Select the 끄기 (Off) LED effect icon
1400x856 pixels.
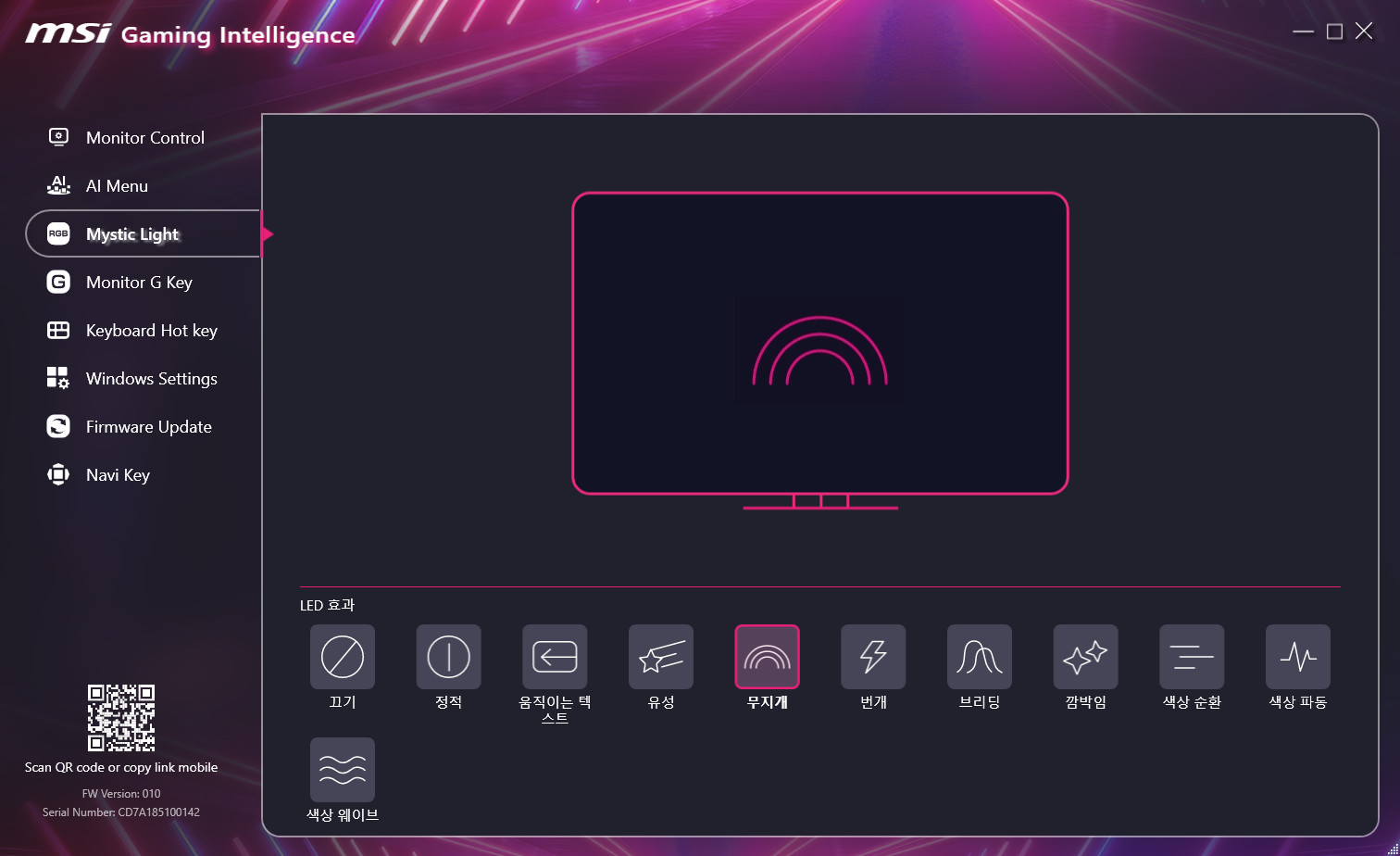pyautogui.click(x=342, y=657)
